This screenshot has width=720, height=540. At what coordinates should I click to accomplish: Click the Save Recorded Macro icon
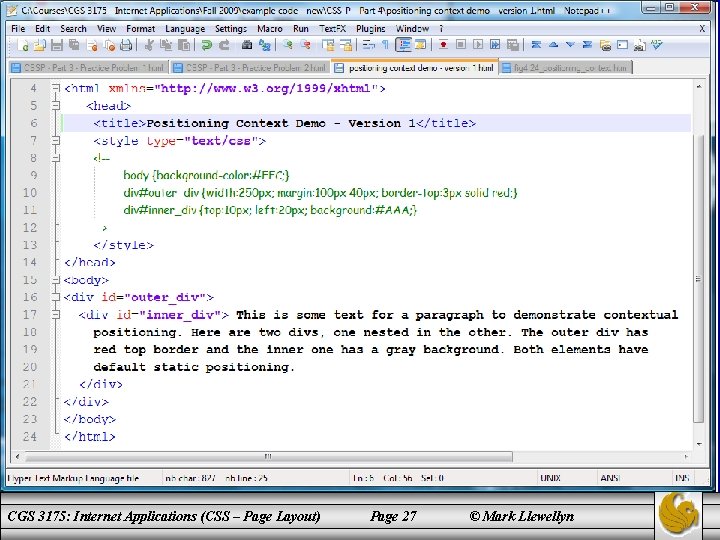tap(511, 46)
